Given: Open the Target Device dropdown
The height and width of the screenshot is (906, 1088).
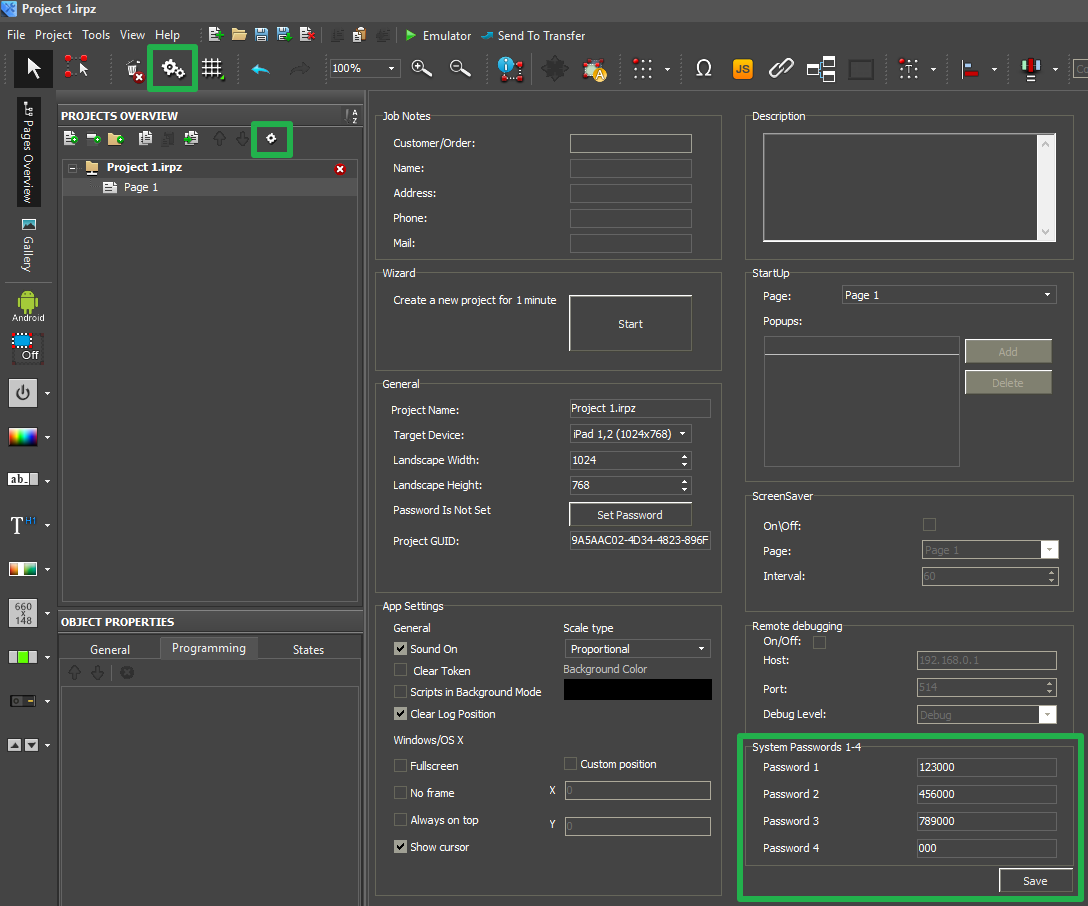Looking at the screenshot, I should tap(630, 435).
